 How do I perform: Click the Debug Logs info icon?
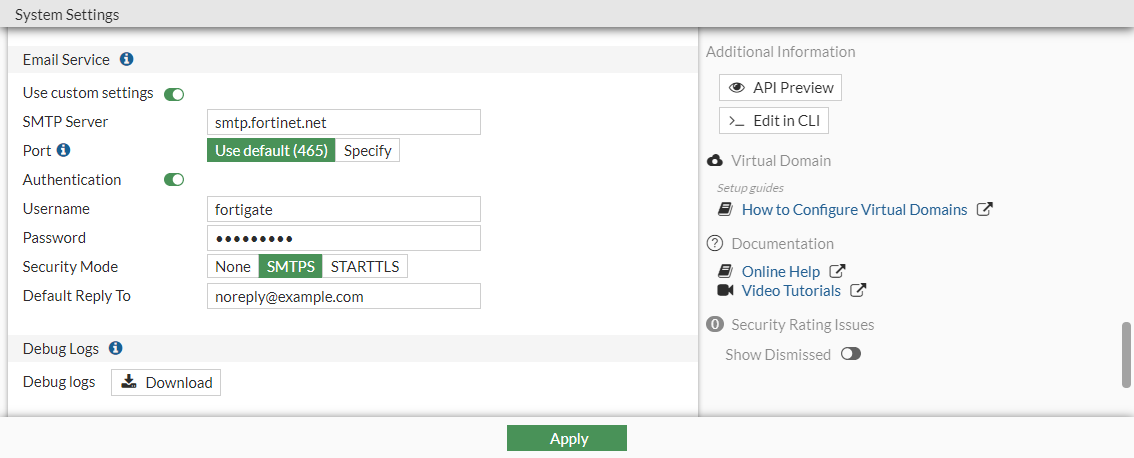click(x=116, y=348)
